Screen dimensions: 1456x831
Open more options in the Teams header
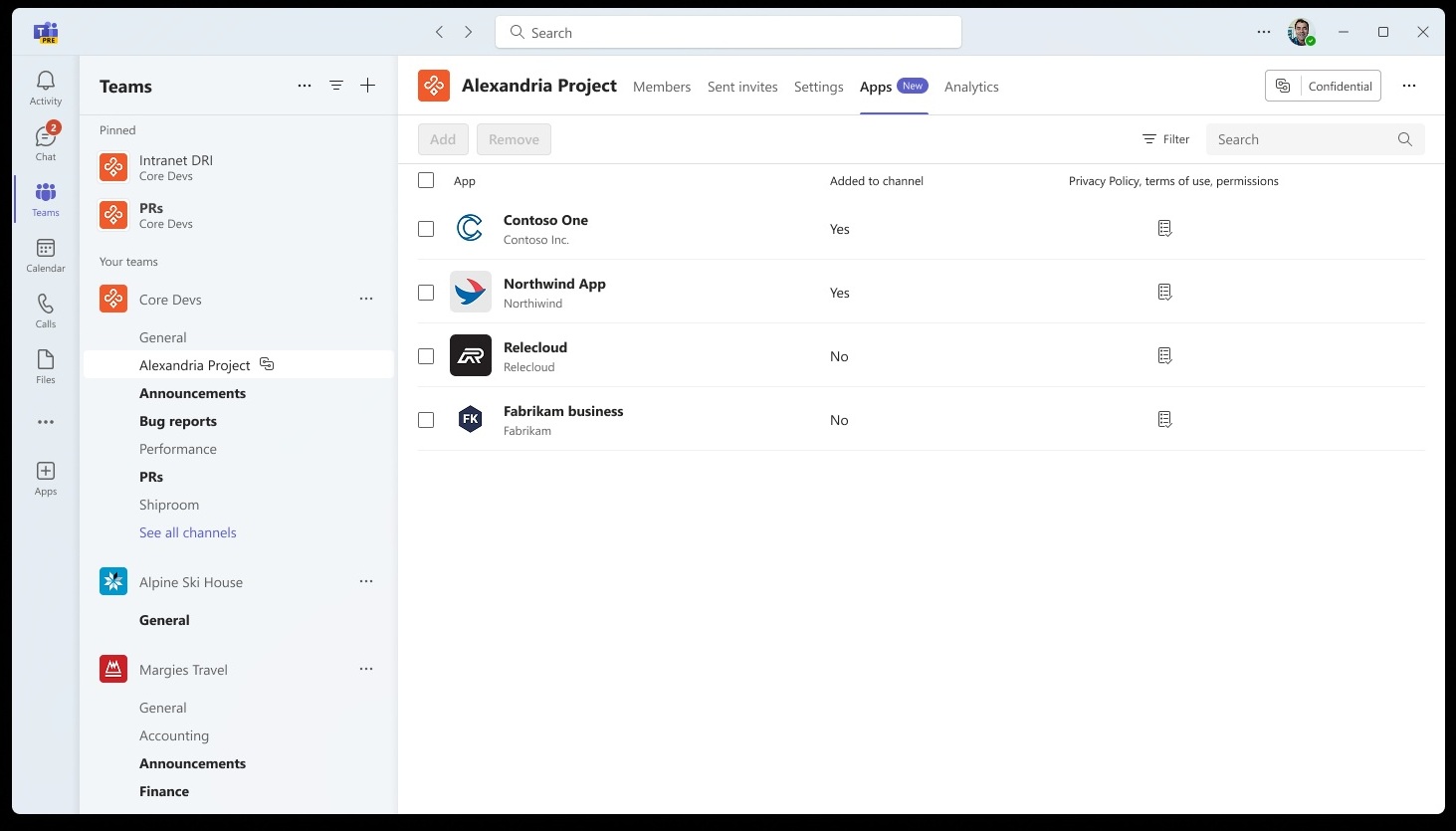(305, 86)
